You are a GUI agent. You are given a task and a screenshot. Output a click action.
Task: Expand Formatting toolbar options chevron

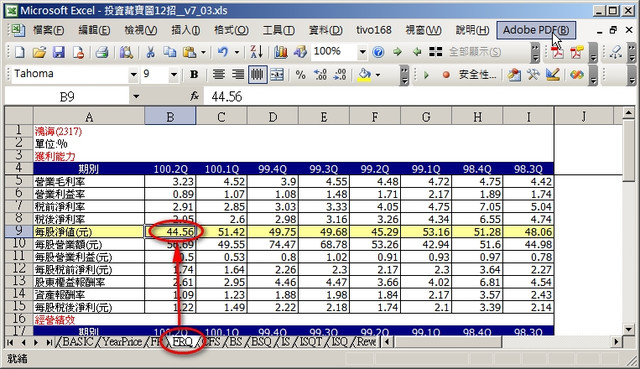click(x=404, y=75)
